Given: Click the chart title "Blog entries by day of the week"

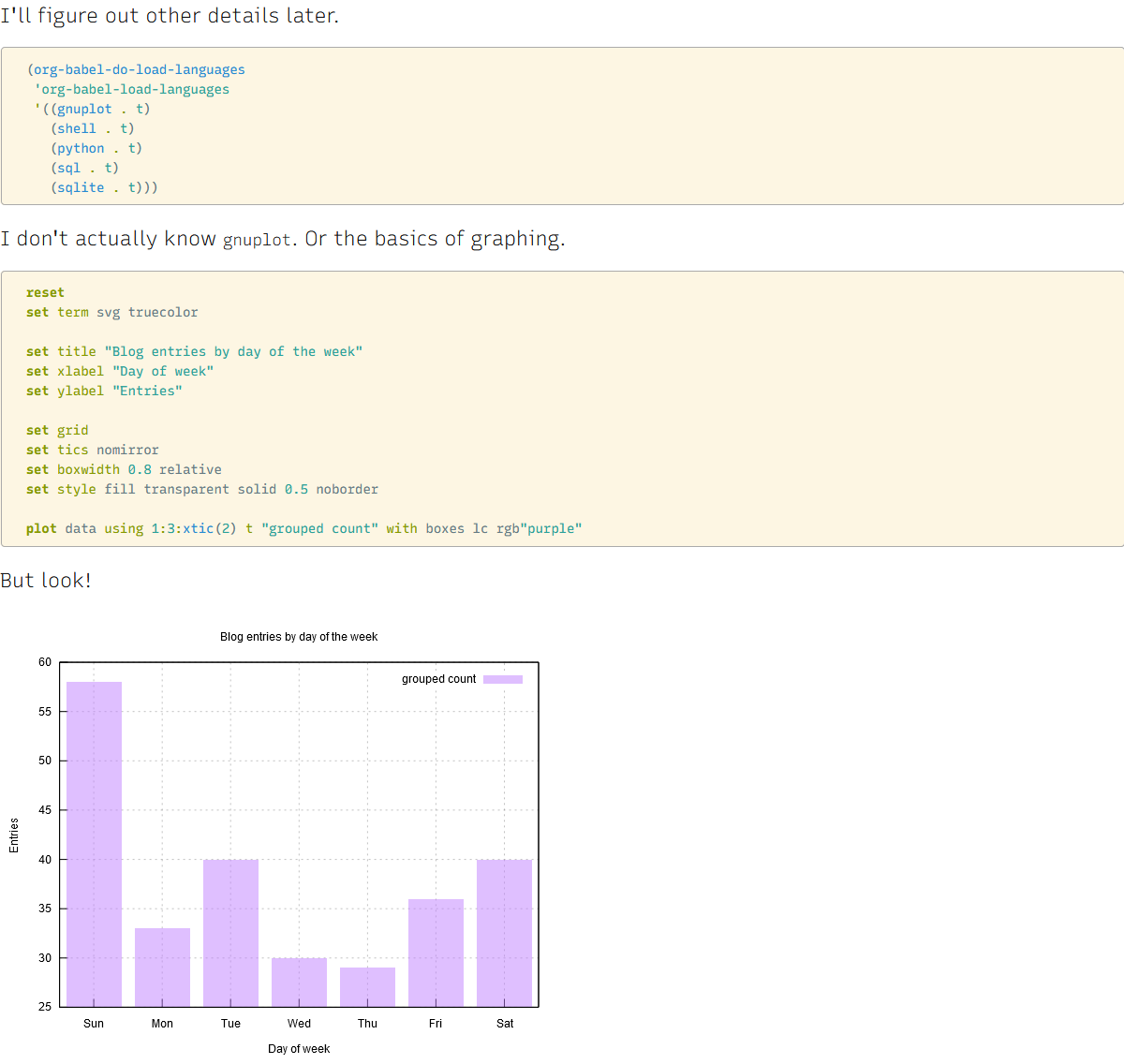Looking at the screenshot, I should [299, 637].
